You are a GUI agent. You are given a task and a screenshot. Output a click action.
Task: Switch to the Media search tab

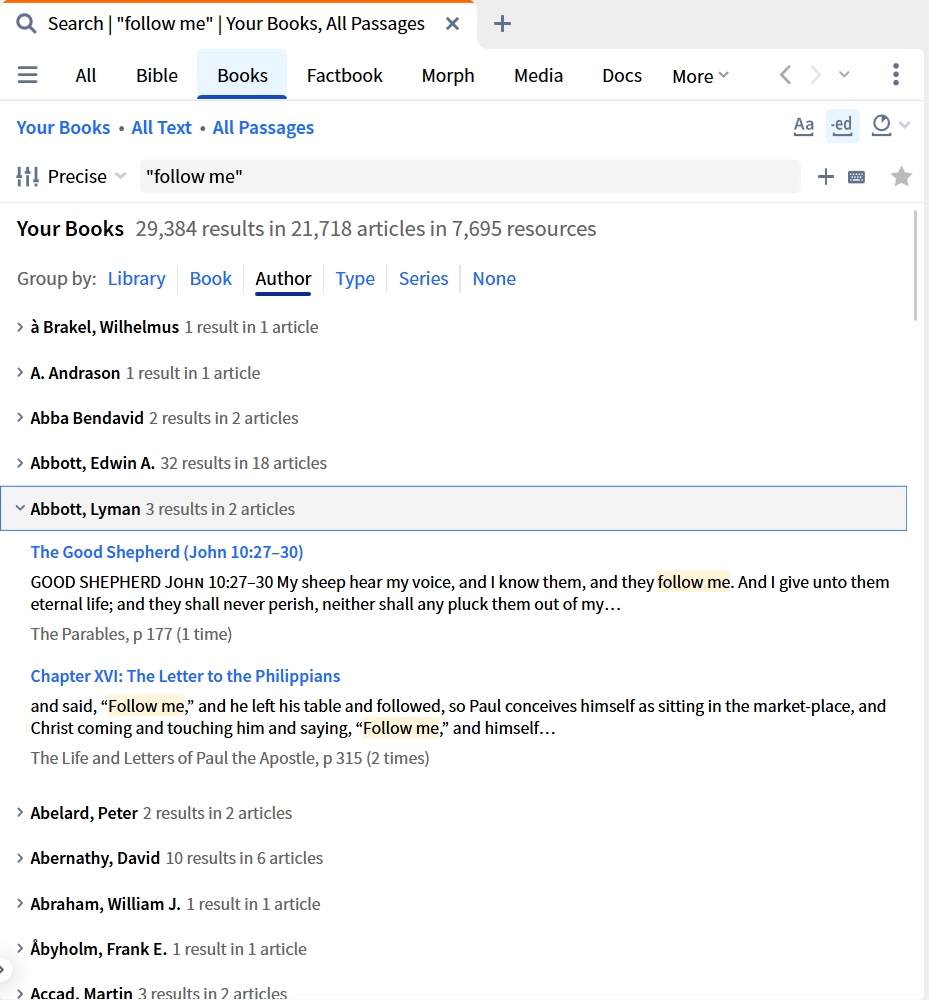(x=538, y=75)
